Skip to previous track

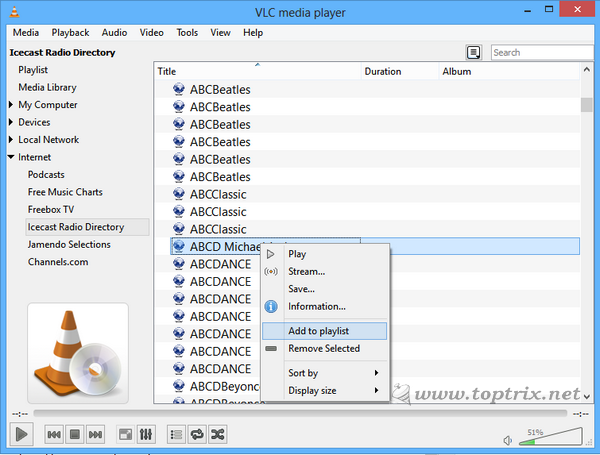pos(54,434)
